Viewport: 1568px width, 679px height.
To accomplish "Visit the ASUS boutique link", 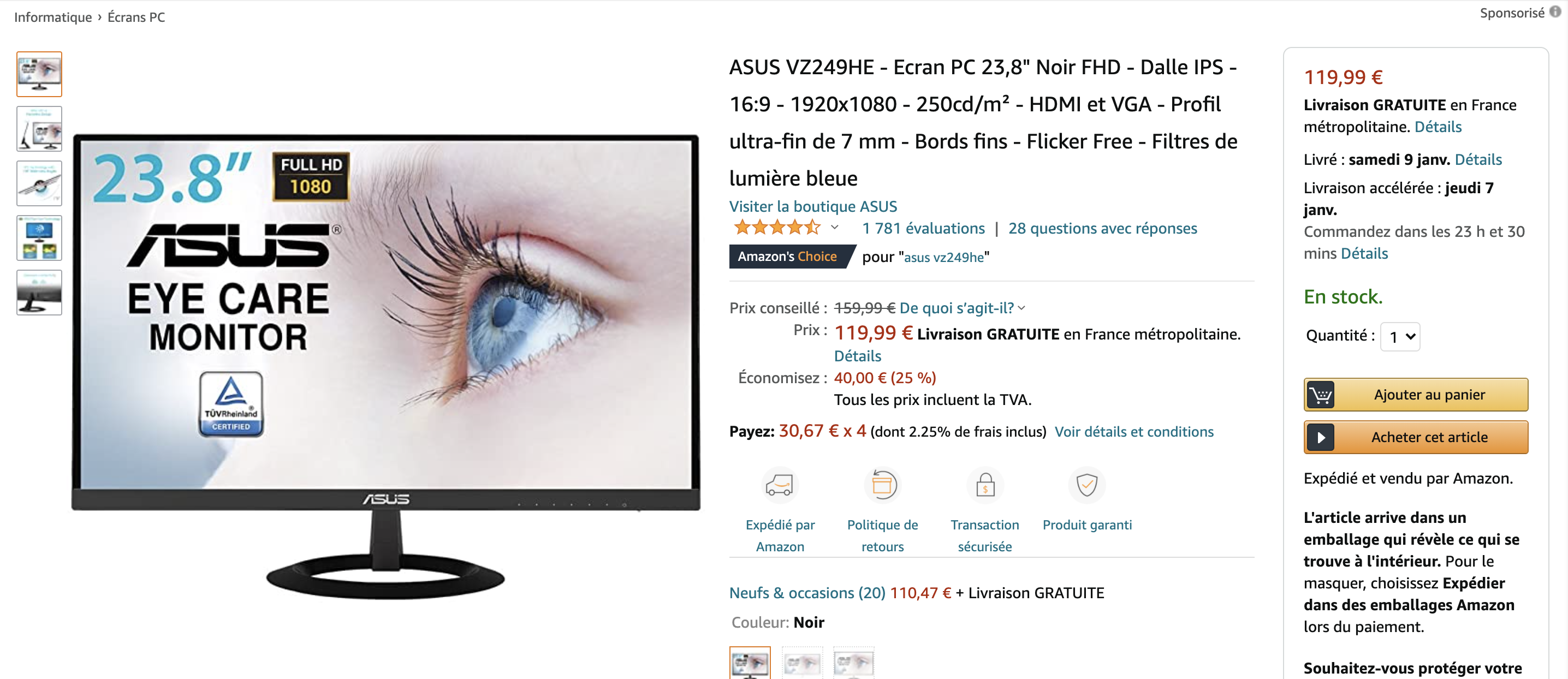I will (x=812, y=206).
